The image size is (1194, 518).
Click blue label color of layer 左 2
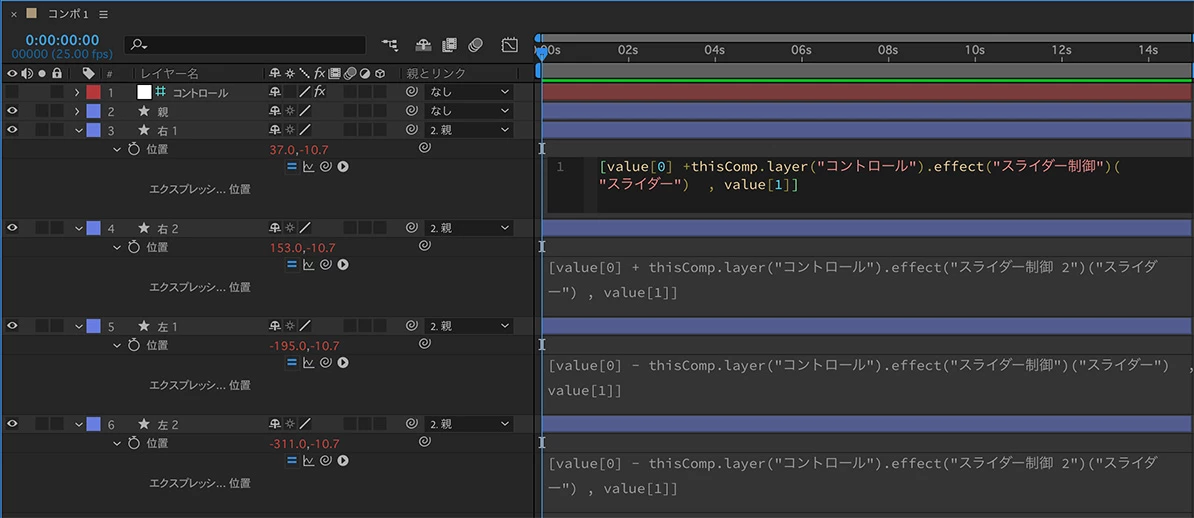tap(94, 424)
